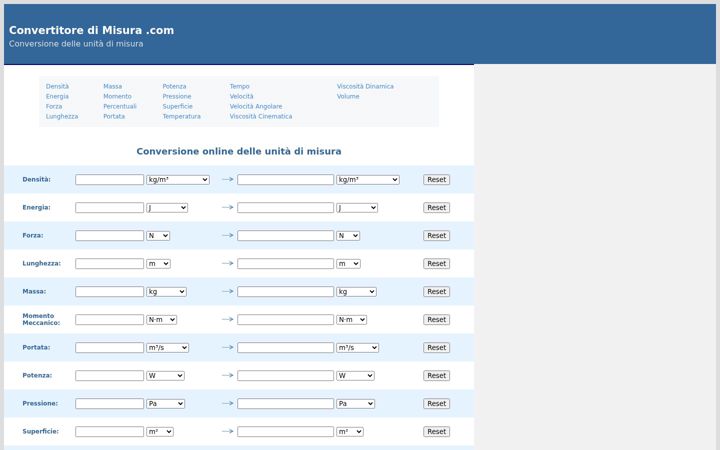Screen dimensions: 720x450
Task: Open the Forza source unit N dropdown
Action: (x=158, y=236)
